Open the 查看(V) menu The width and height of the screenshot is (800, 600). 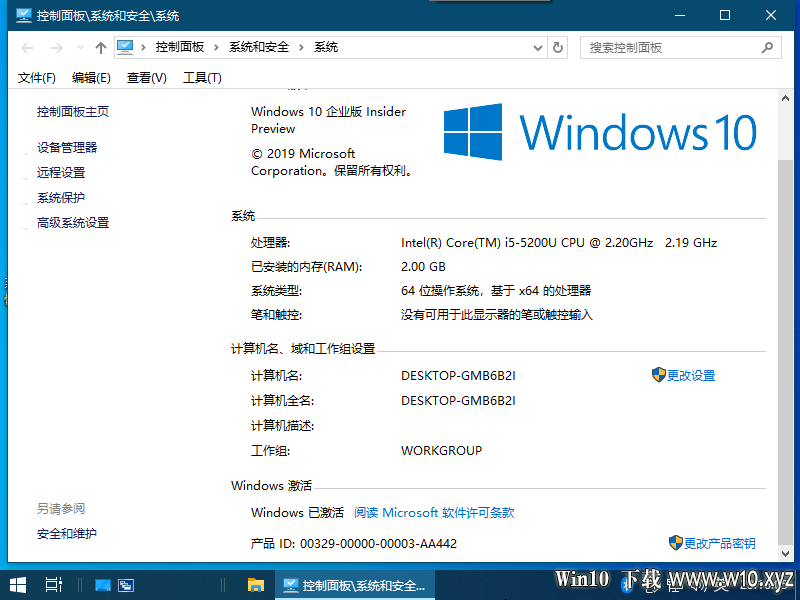point(147,78)
